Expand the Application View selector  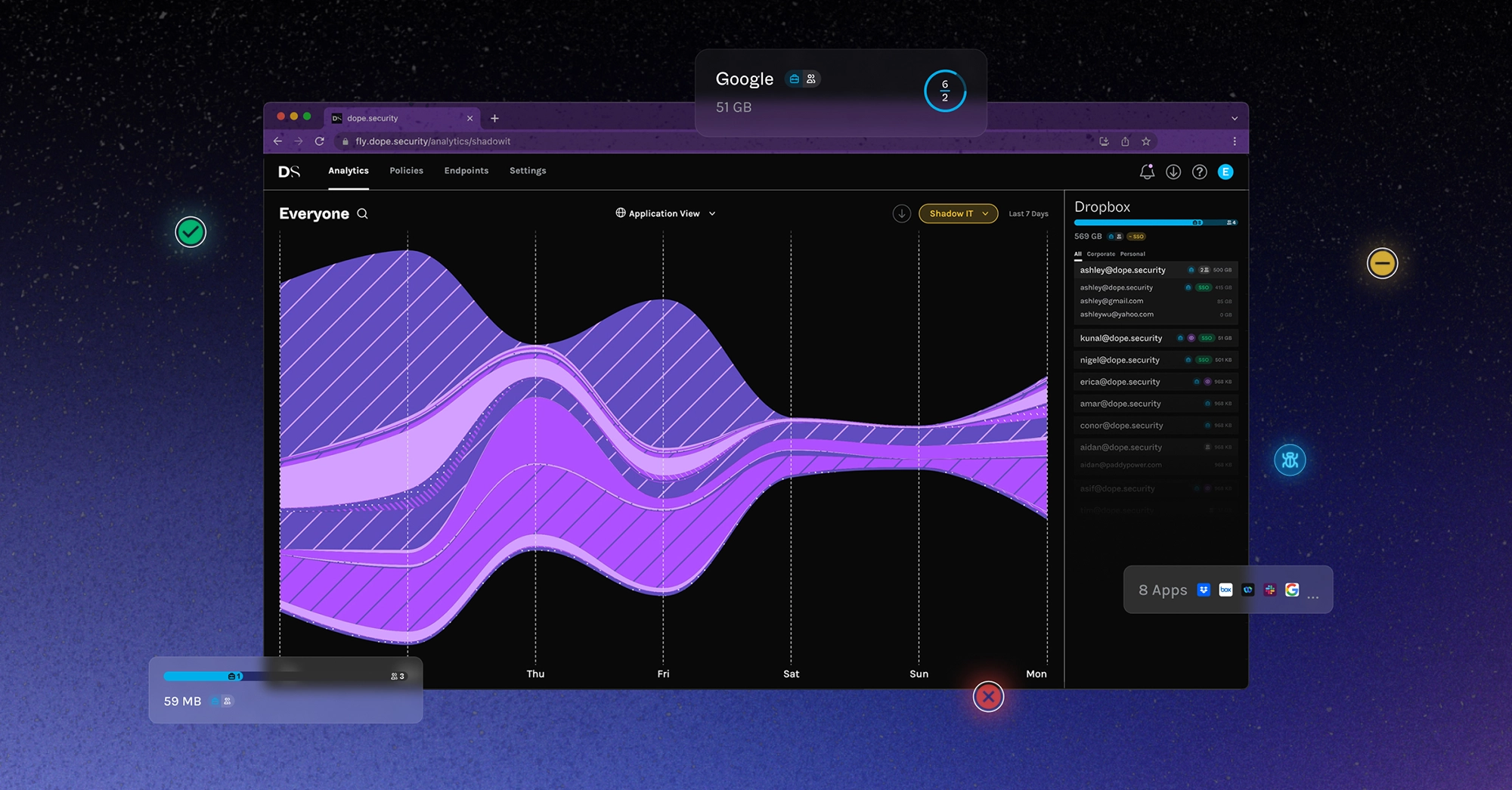click(x=665, y=213)
